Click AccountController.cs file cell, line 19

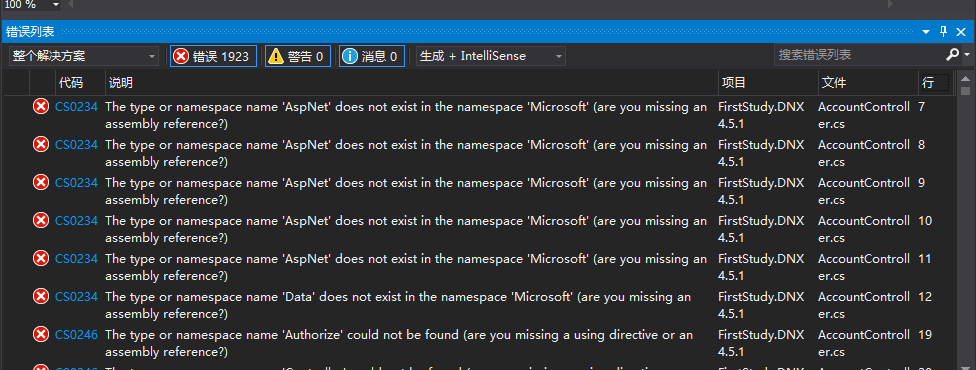(864, 343)
